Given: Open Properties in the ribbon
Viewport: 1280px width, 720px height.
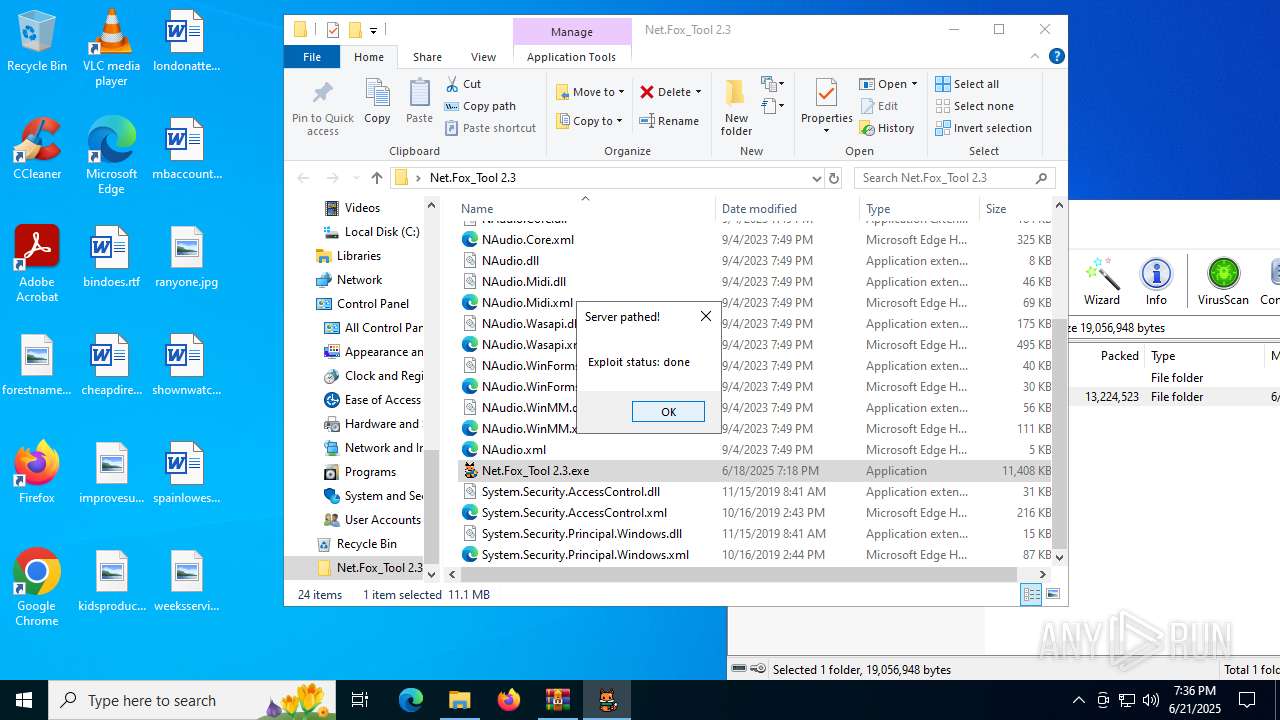Looking at the screenshot, I should point(826,108).
